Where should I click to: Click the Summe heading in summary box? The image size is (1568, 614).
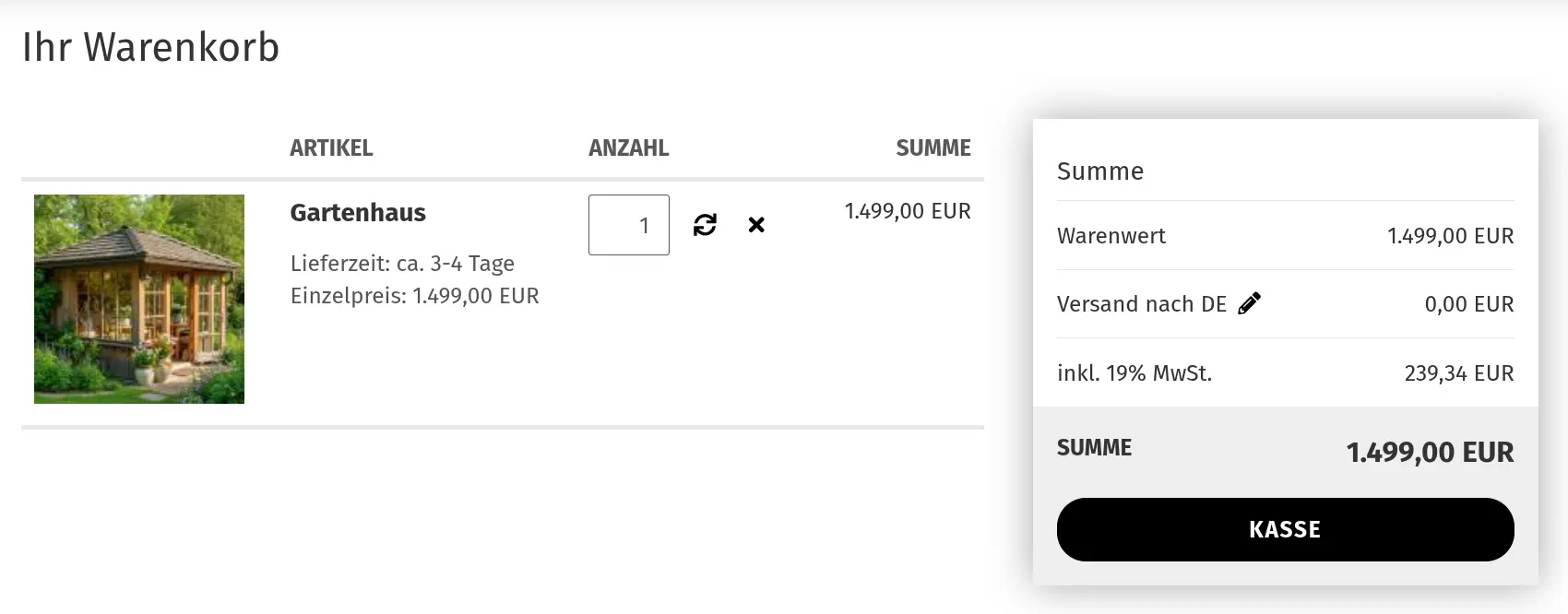point(1100,171)
